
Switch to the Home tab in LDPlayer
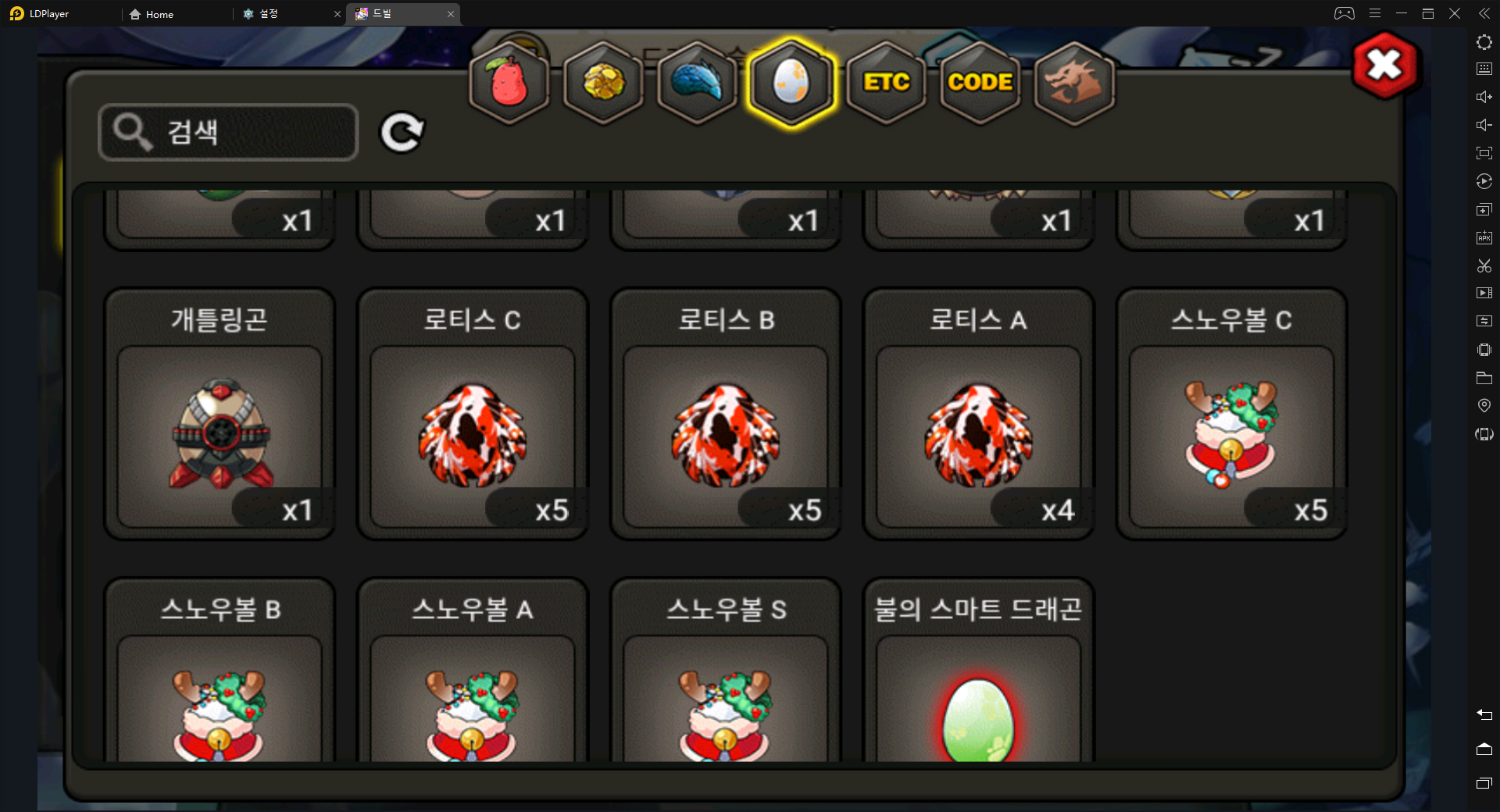click(152, 14)
